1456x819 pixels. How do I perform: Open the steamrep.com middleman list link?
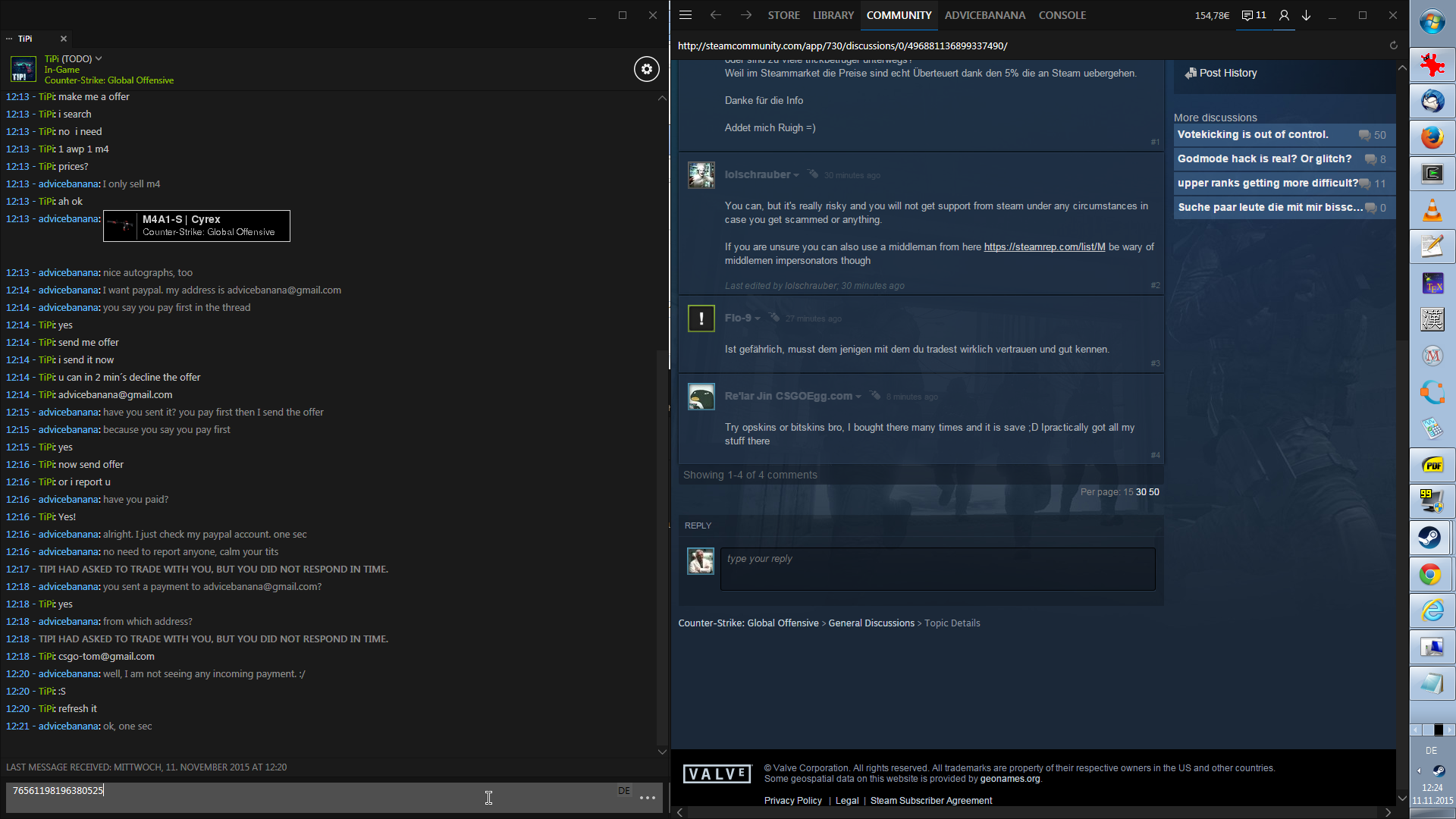(x=1044, y=247)
